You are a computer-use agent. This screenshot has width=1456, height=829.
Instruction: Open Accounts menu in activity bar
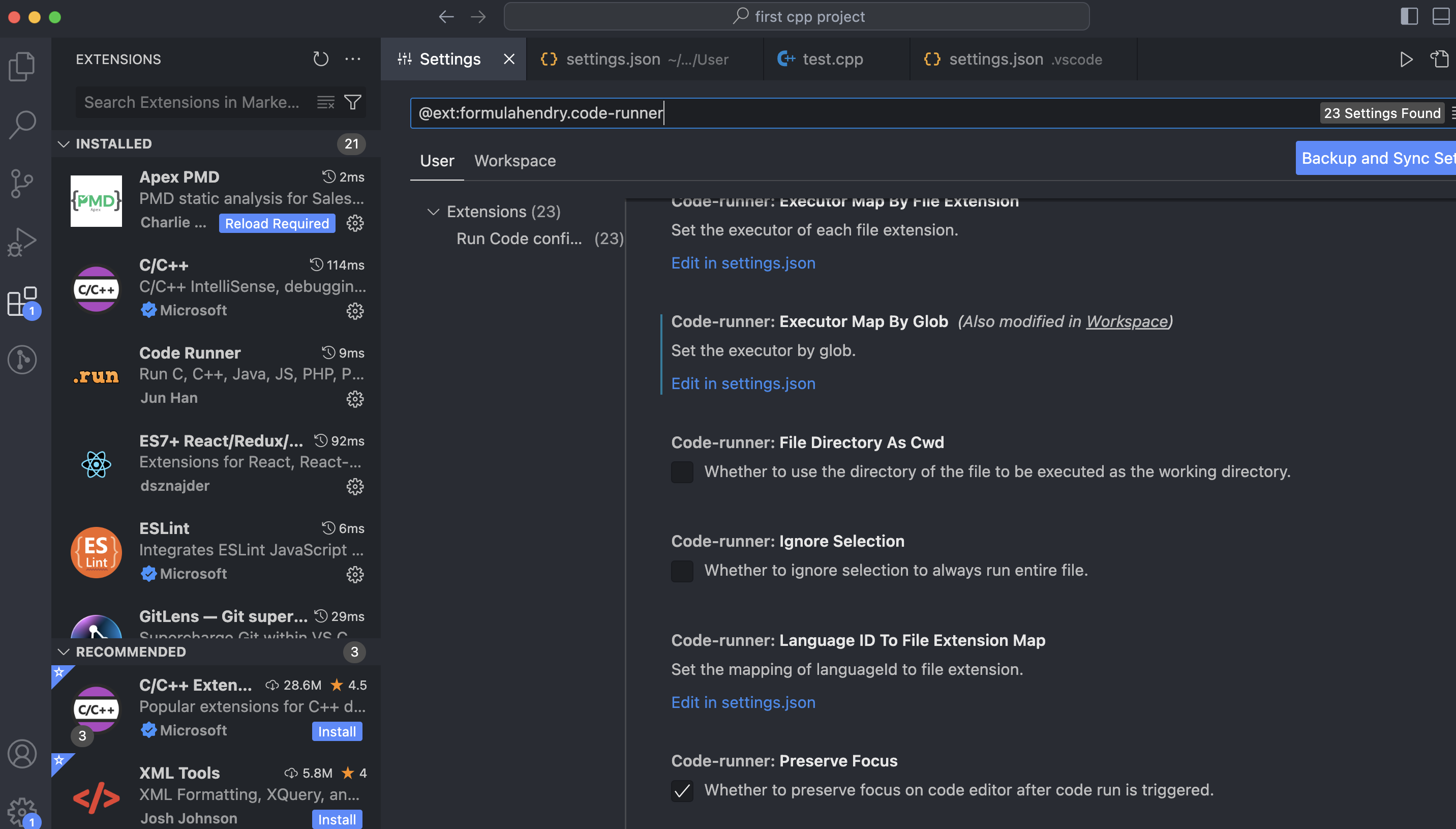(22, 754)
